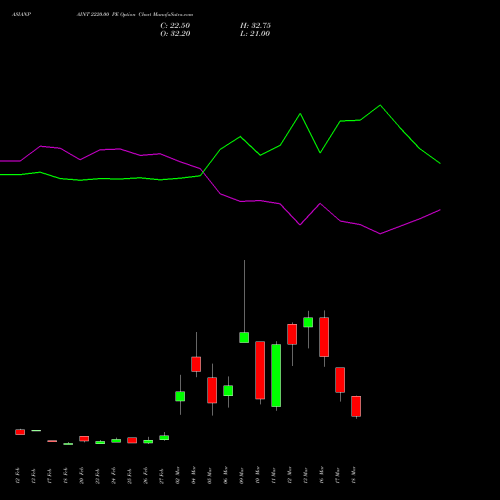The width and height of the screenshot is (500, 500).
Task: Click the purple indicator line's lowest point
Action: (380, 234)
